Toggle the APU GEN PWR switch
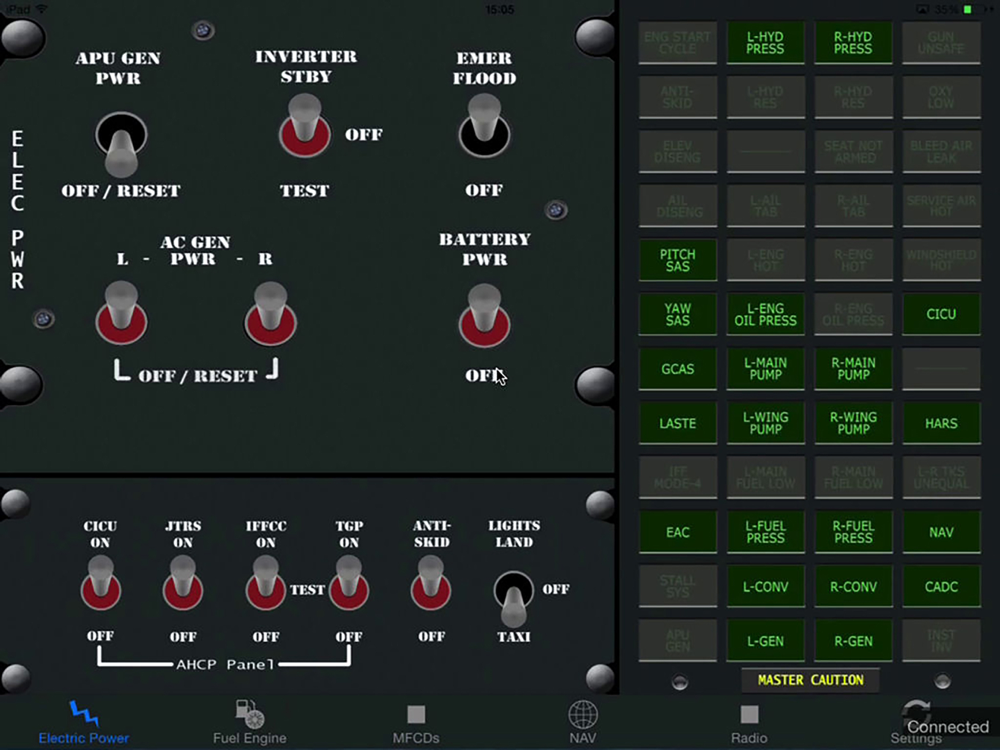The width and height of the screenshot is (1000, 750). (x=121, y=144)
